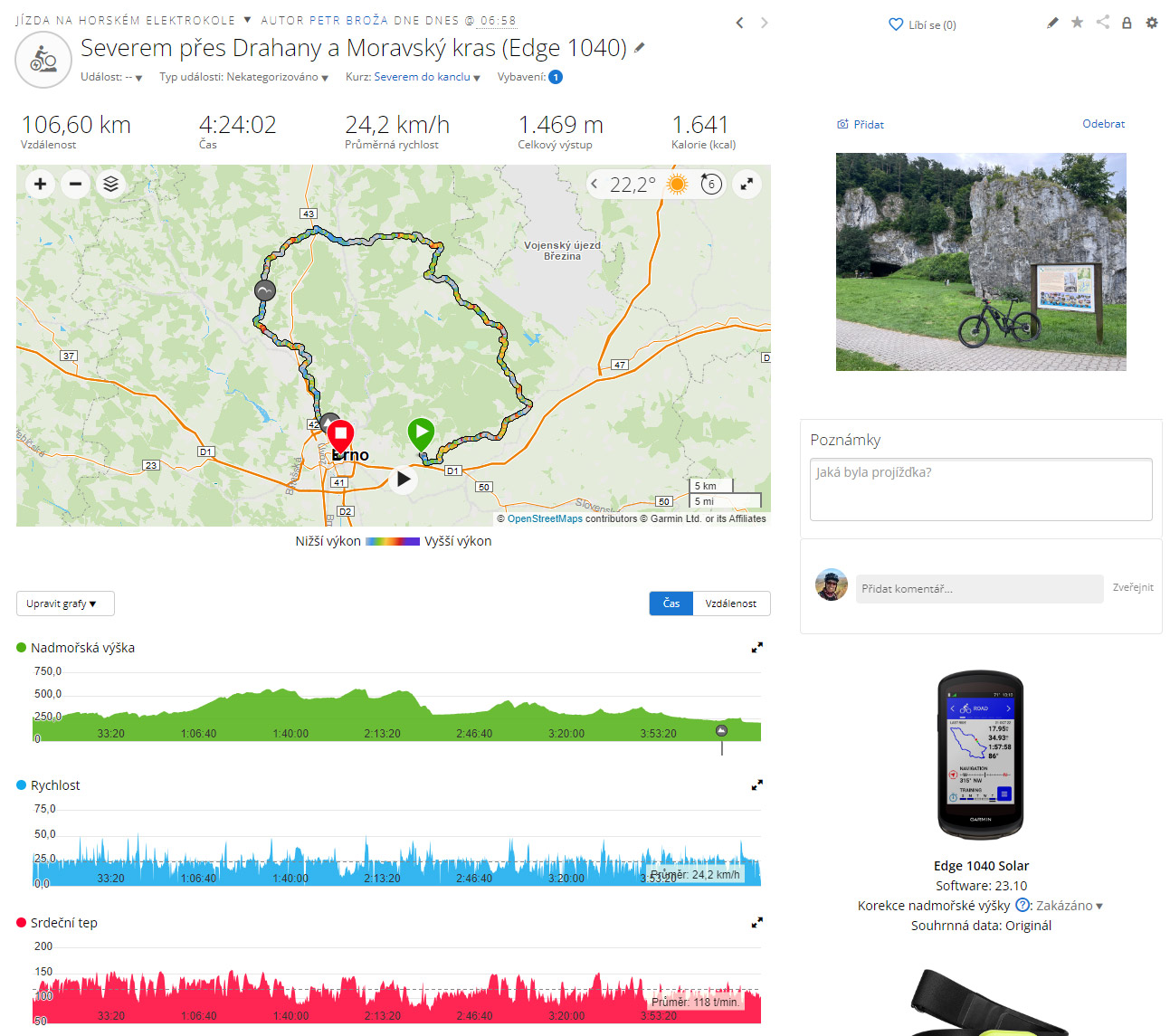
Task: Mark activity as favorite with star
Action: click(1077, 23)
